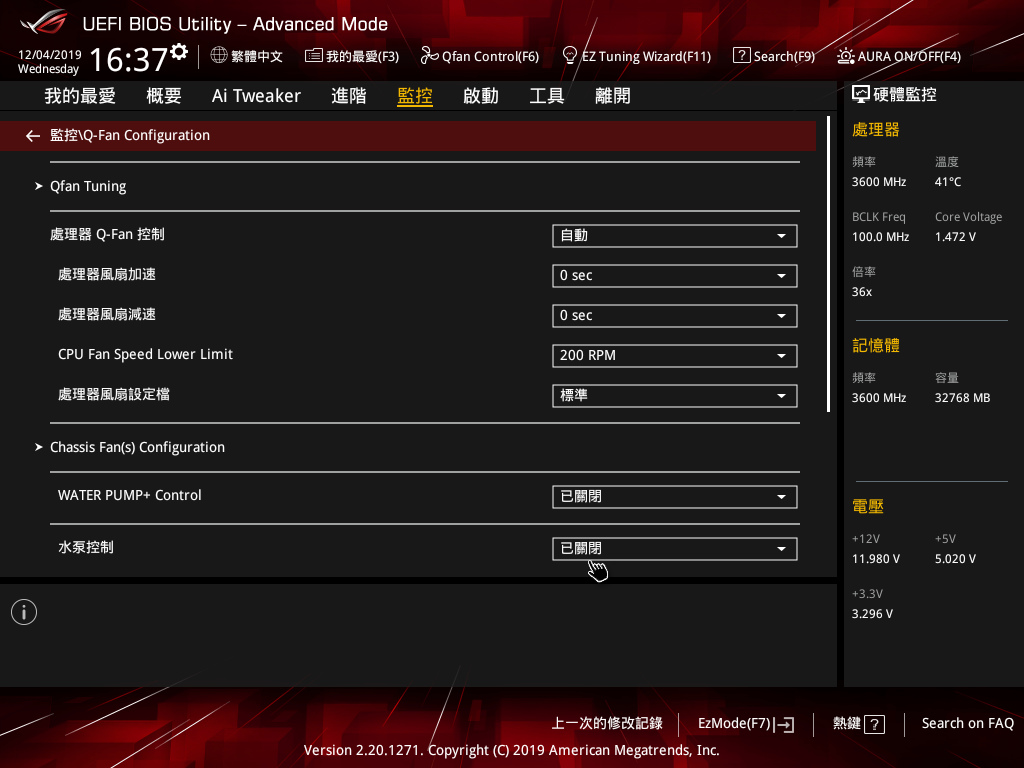Open 處理器風扇減速 dropdown showing 0 sec

tap(675, 316)
